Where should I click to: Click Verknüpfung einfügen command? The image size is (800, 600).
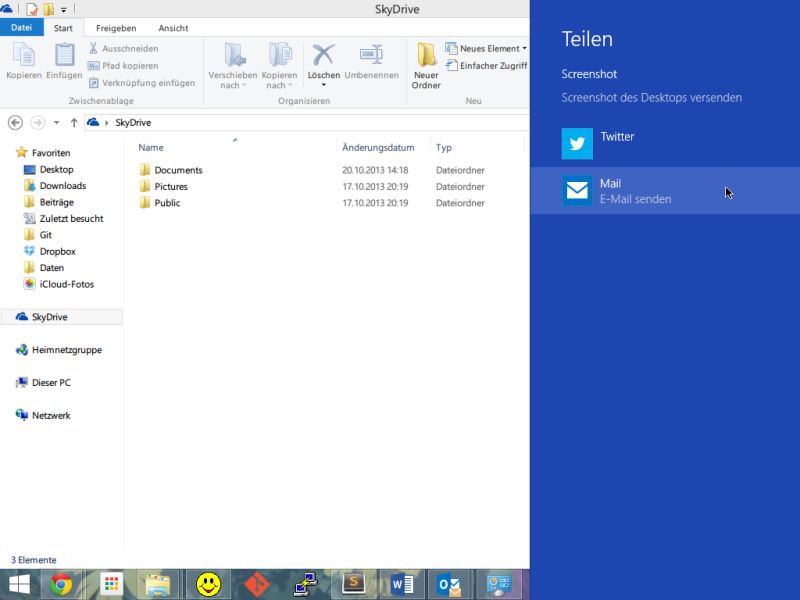[x=142, y=83]
